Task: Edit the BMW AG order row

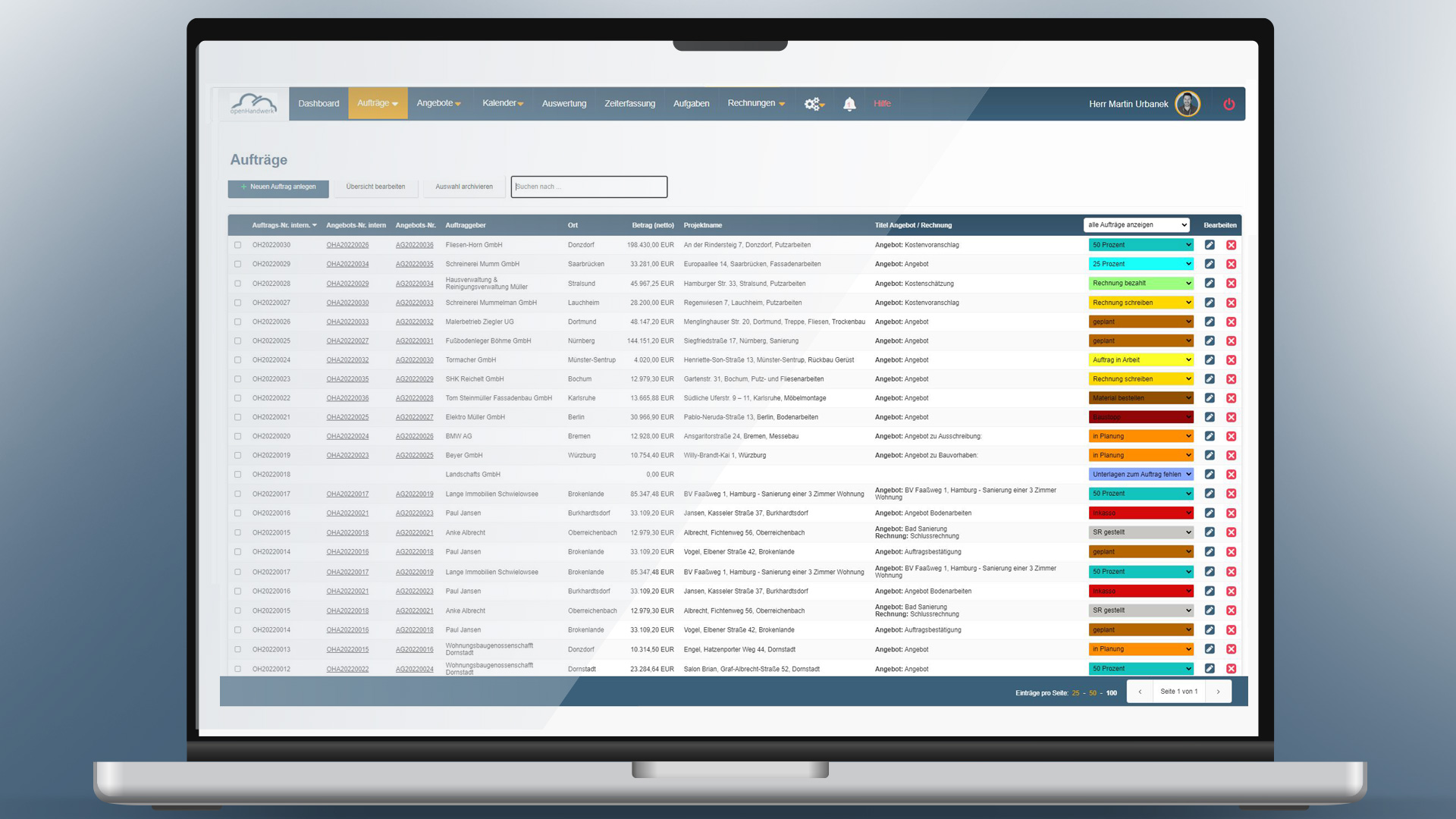Action: tap(1210, 436)
